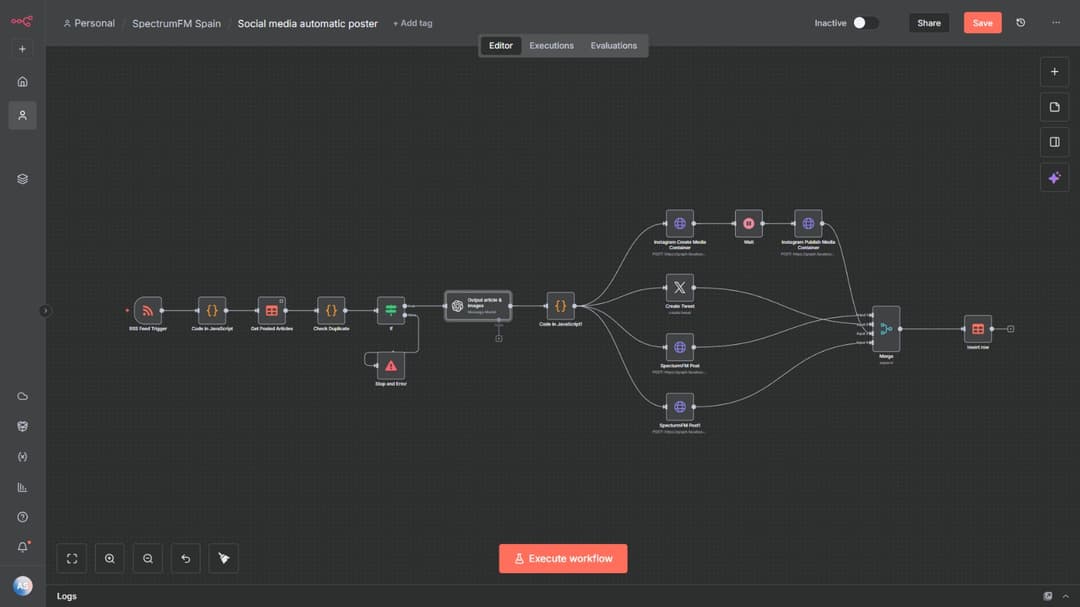This screenshot has height=607, width=1080.
Task: Click the Wait node icon
Action: (x=748, y=224)
